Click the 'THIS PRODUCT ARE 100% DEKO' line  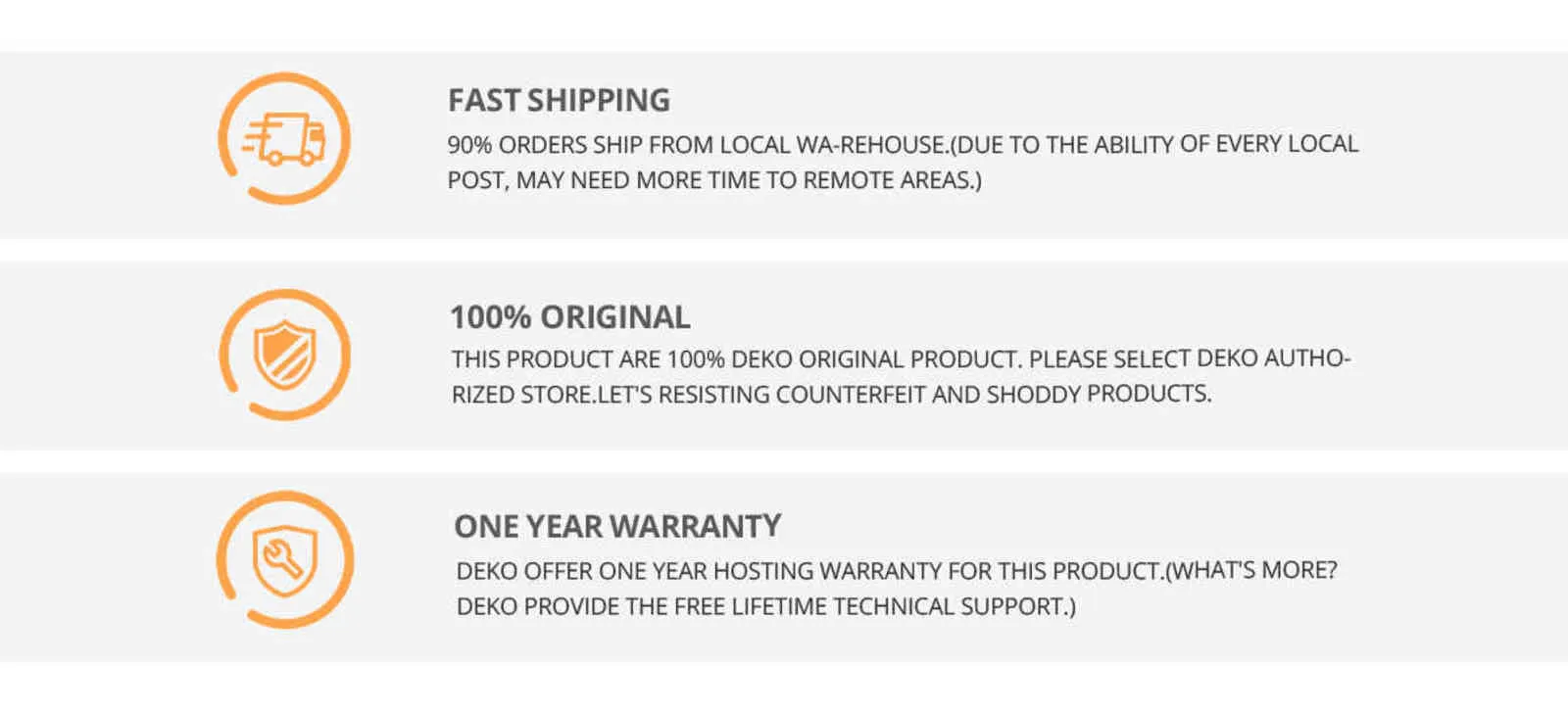tap(901, 358)
